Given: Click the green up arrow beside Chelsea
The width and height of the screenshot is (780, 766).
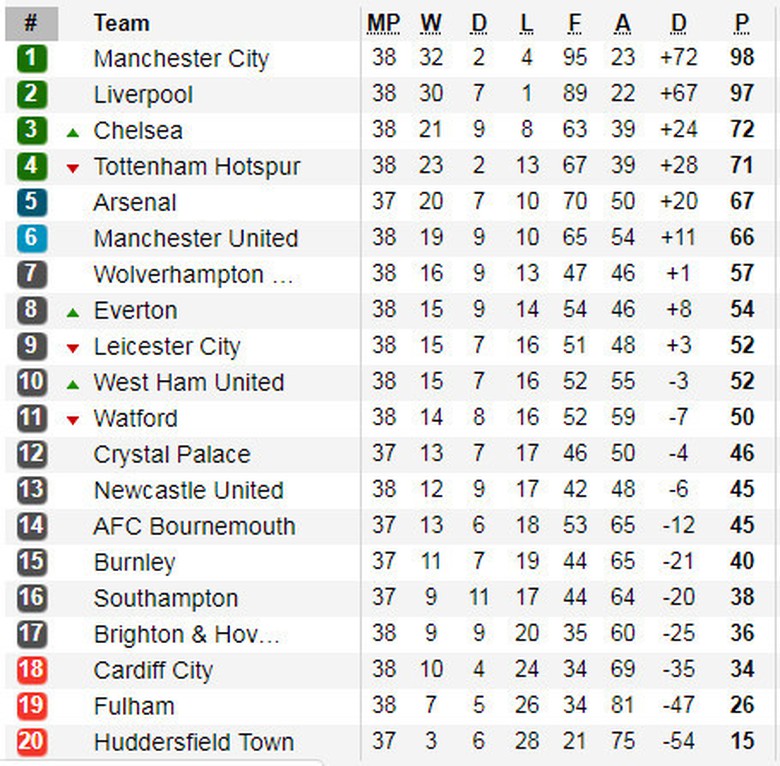Looking at the screenshot, I should 72,132.
